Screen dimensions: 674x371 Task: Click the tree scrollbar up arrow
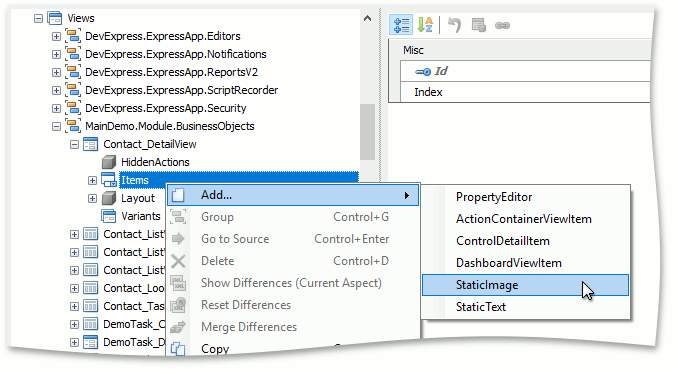pos(368,18)
